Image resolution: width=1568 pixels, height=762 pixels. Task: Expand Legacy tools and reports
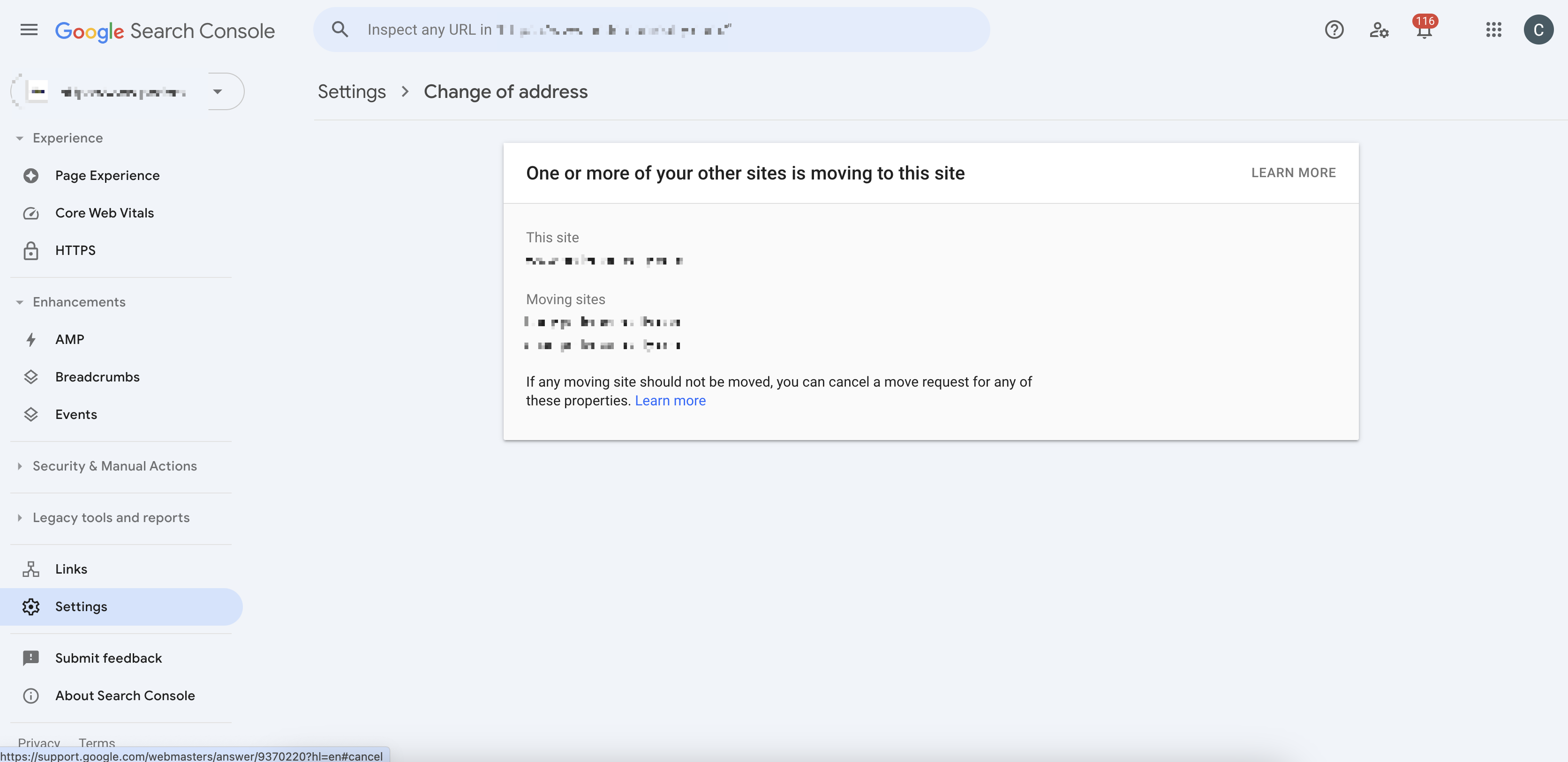[111, 517]
